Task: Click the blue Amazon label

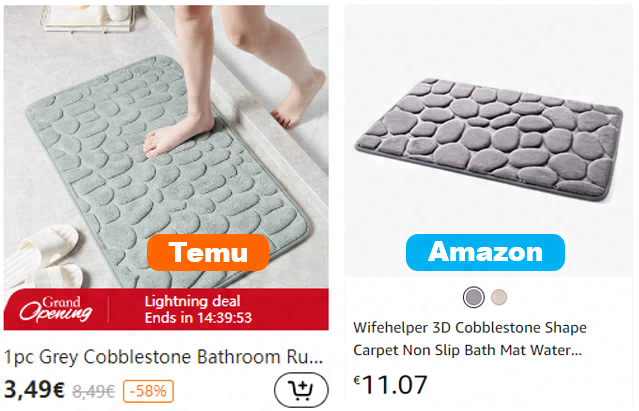Action: [485, 252]
